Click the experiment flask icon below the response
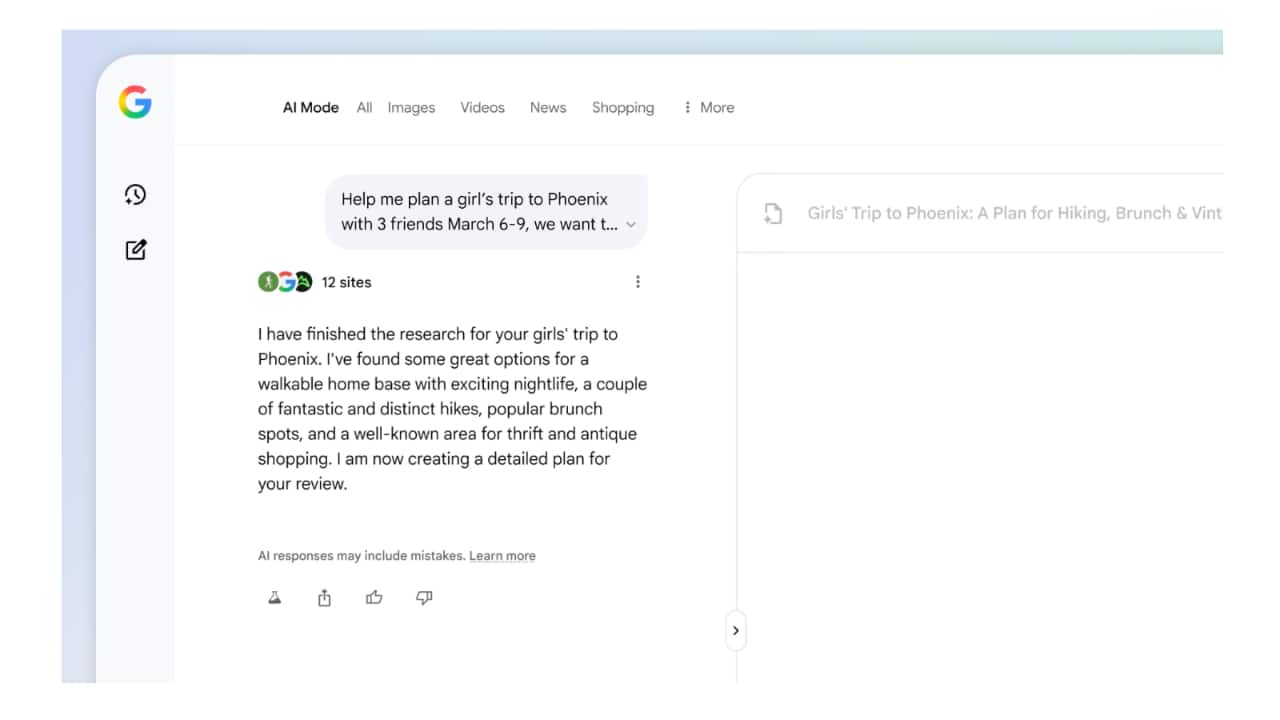1280x720 pixels. click(x=275, y=597)
